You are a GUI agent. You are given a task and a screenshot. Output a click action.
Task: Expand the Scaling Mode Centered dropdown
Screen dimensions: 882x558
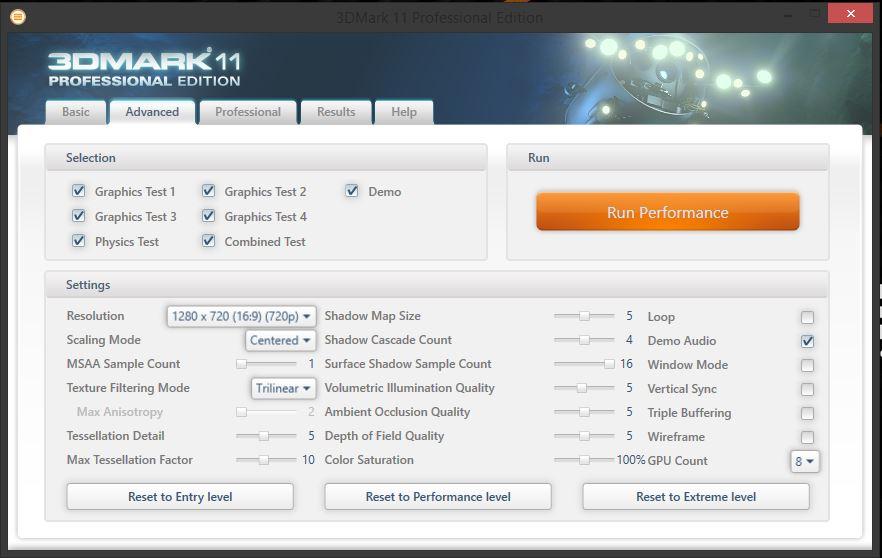pos(280,340)
